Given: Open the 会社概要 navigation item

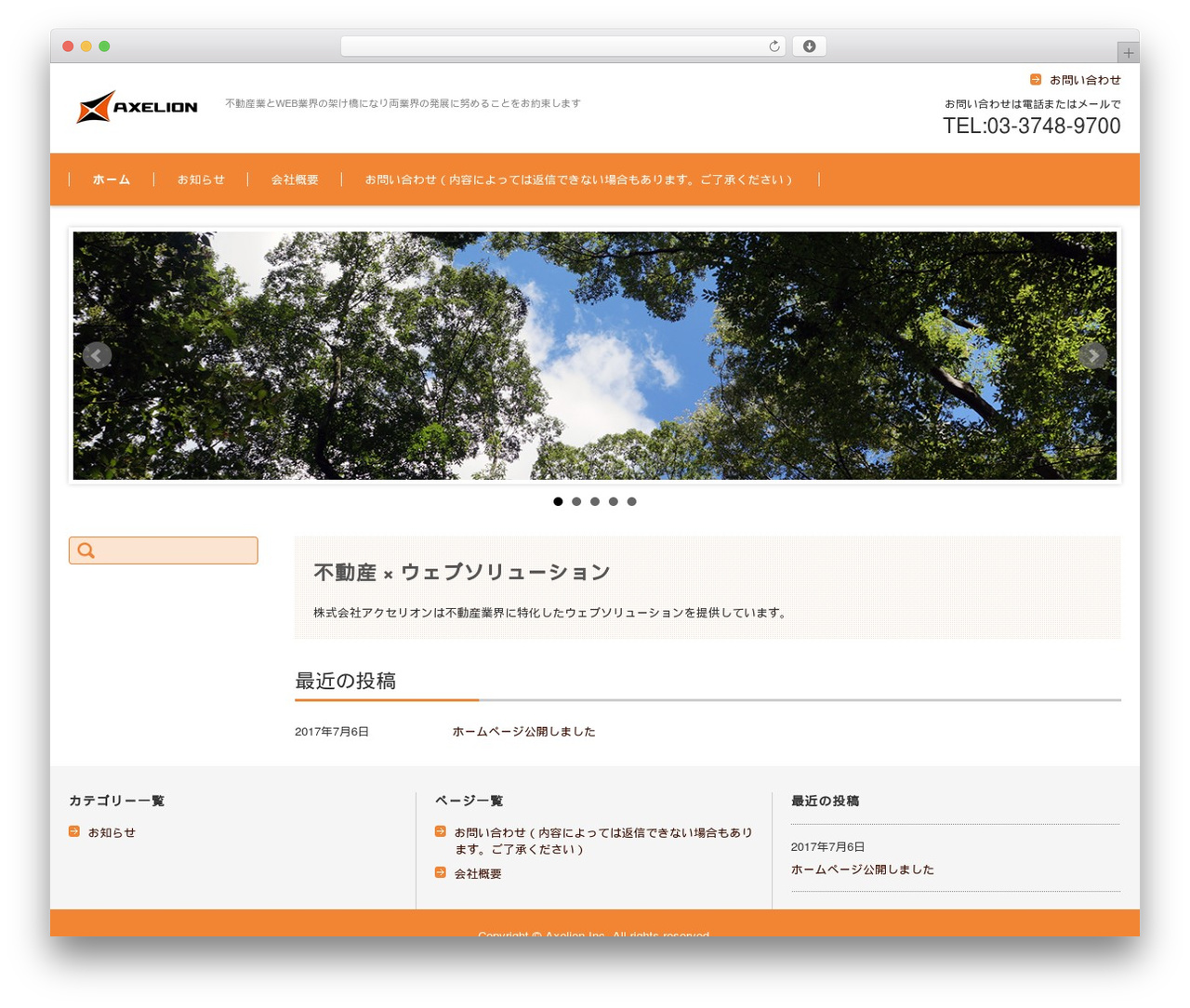Looking at the screenshot, I should [x=295, y=179].
